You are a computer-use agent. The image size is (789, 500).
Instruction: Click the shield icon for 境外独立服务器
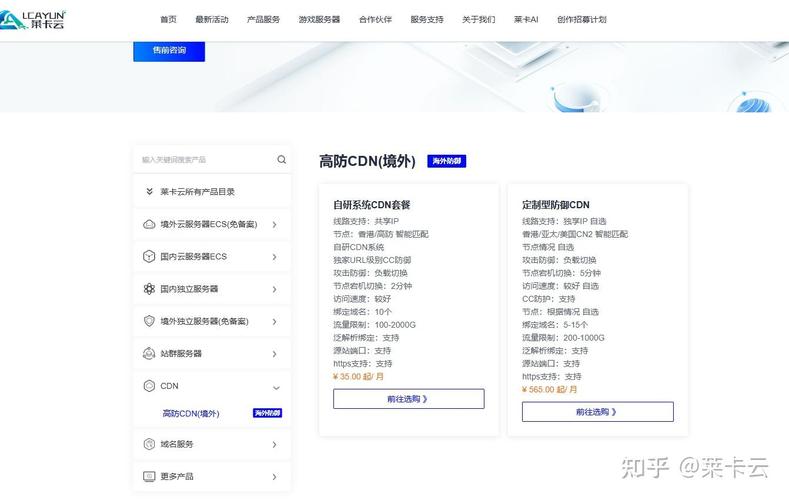pos(149,321)
